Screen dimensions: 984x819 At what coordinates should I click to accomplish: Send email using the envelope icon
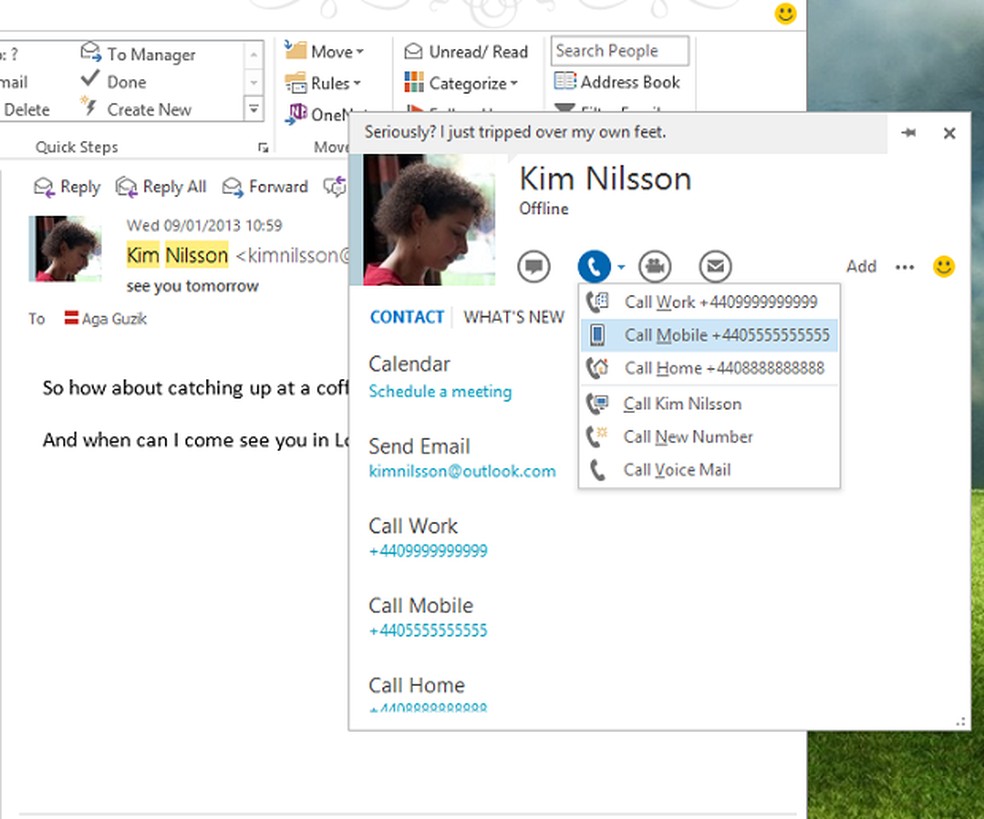click(x=715, y=266)
